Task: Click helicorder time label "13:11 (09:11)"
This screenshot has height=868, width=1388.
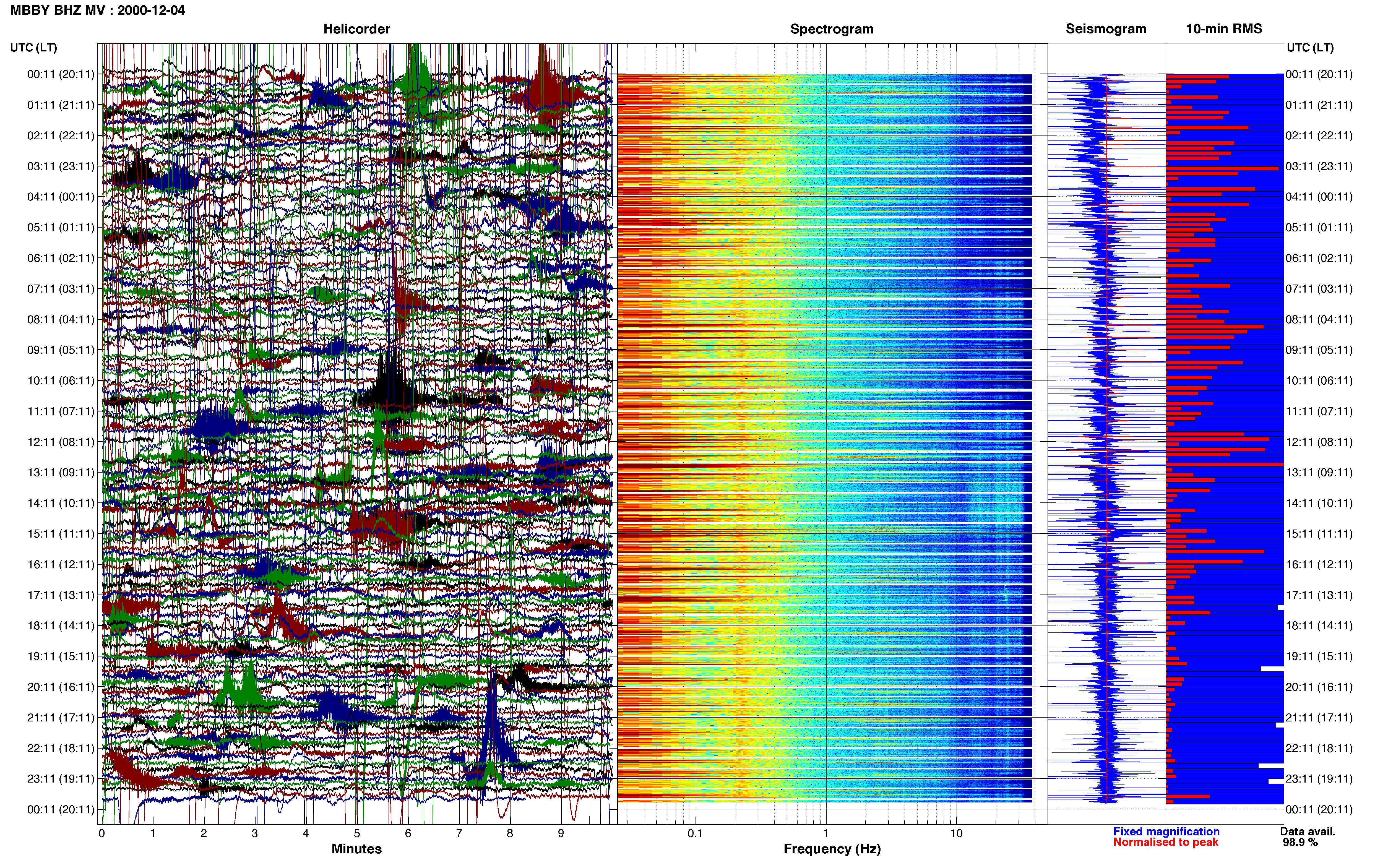Action: click(x=61, y=473)
